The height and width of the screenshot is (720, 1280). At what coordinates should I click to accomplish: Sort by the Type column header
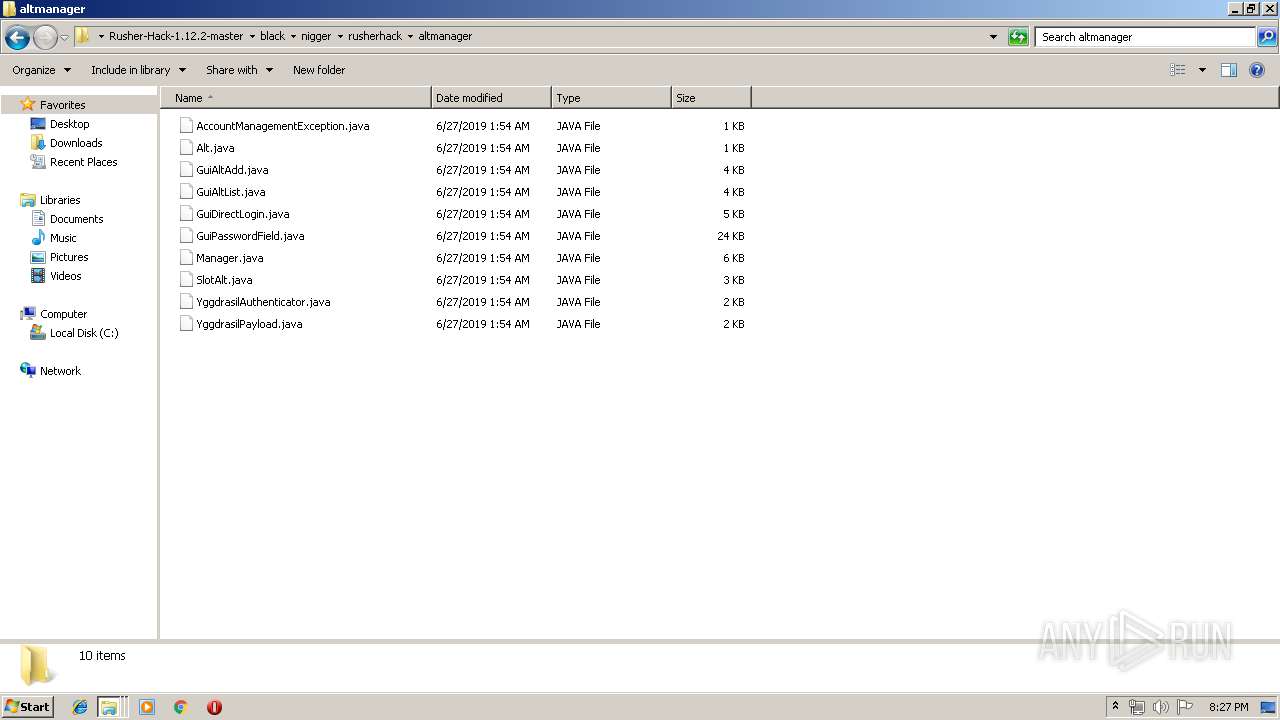coord(611,98)
